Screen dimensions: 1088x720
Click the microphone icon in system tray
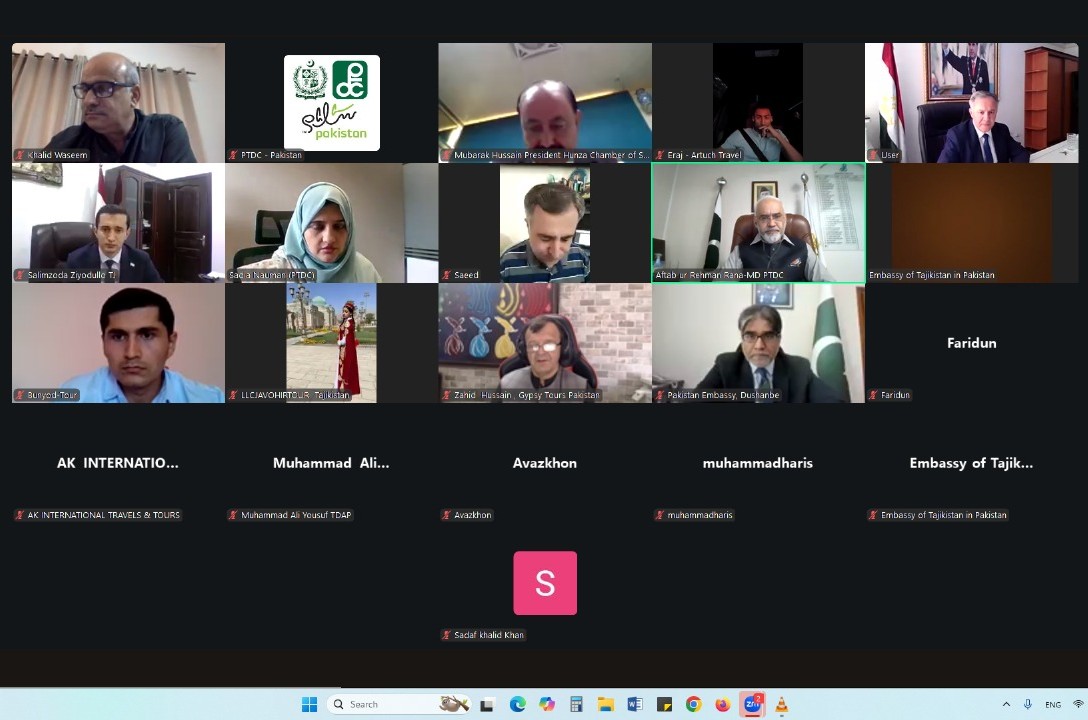[x=1027, y=704]
